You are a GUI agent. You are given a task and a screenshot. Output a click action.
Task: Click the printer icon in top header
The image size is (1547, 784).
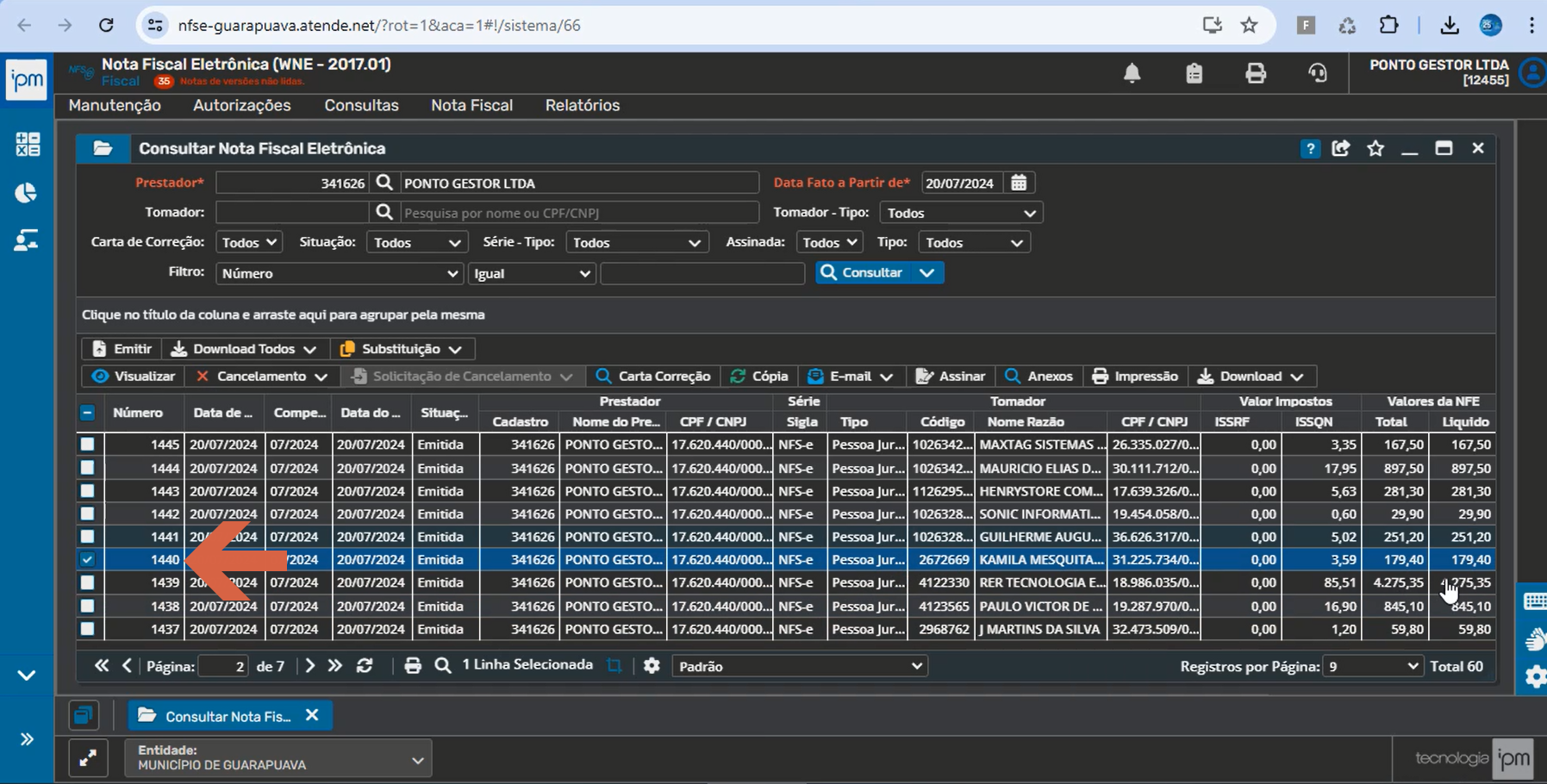click(1256, 74)
